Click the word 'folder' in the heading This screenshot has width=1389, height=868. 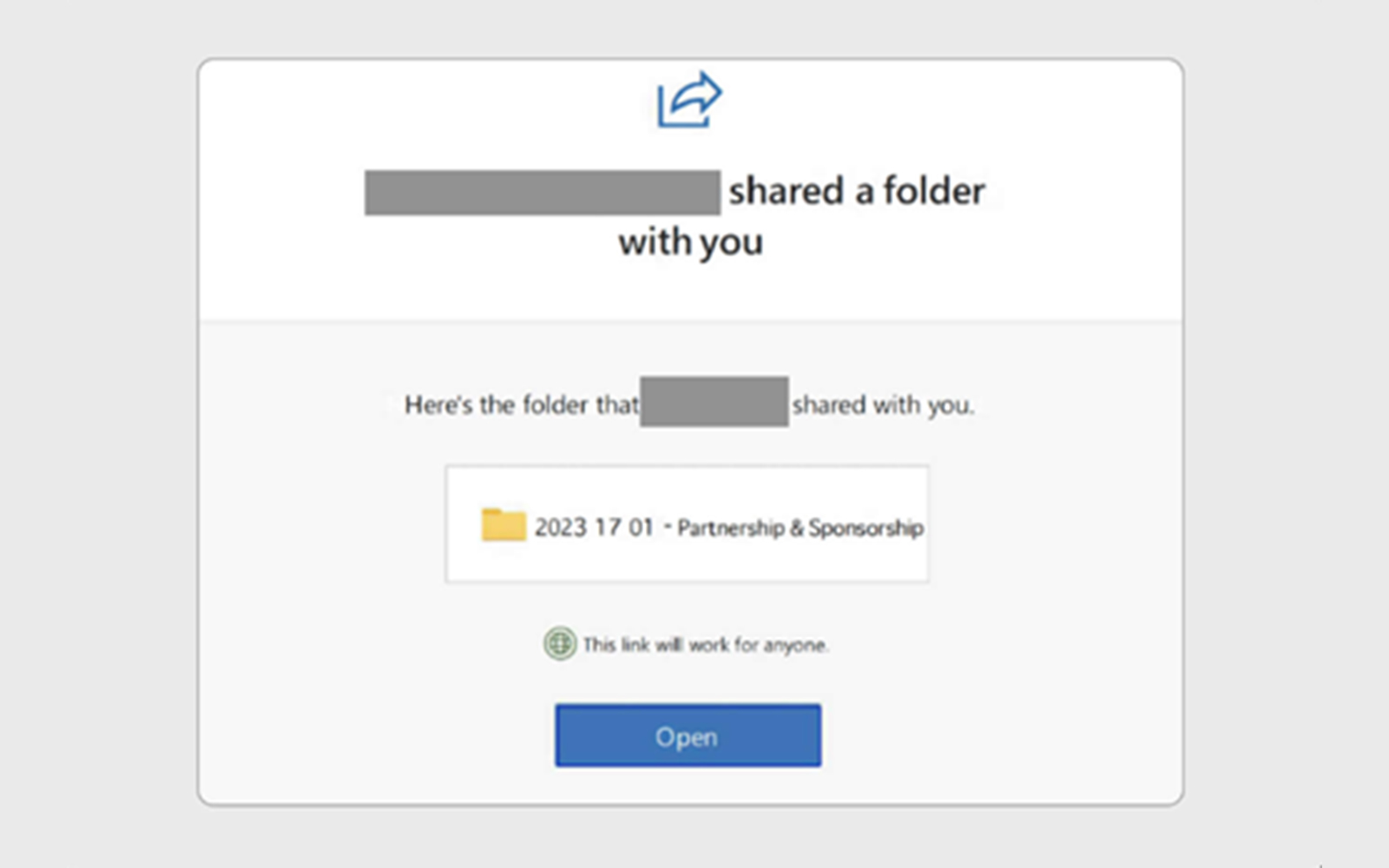pos(934,191)
